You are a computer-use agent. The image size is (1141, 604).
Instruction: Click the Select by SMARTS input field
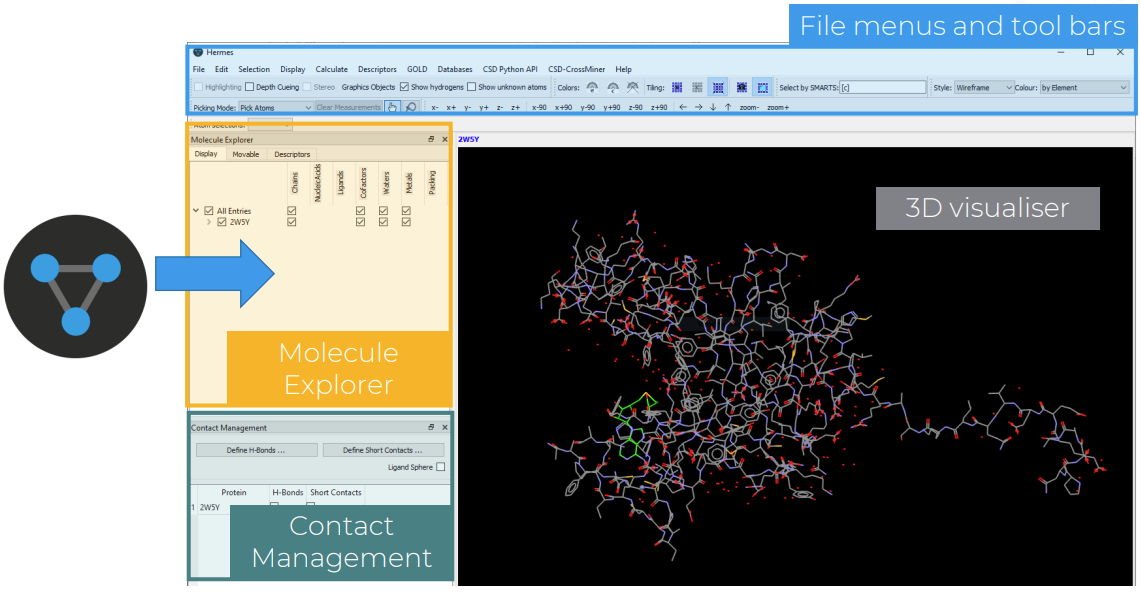(x=882, y=88)
